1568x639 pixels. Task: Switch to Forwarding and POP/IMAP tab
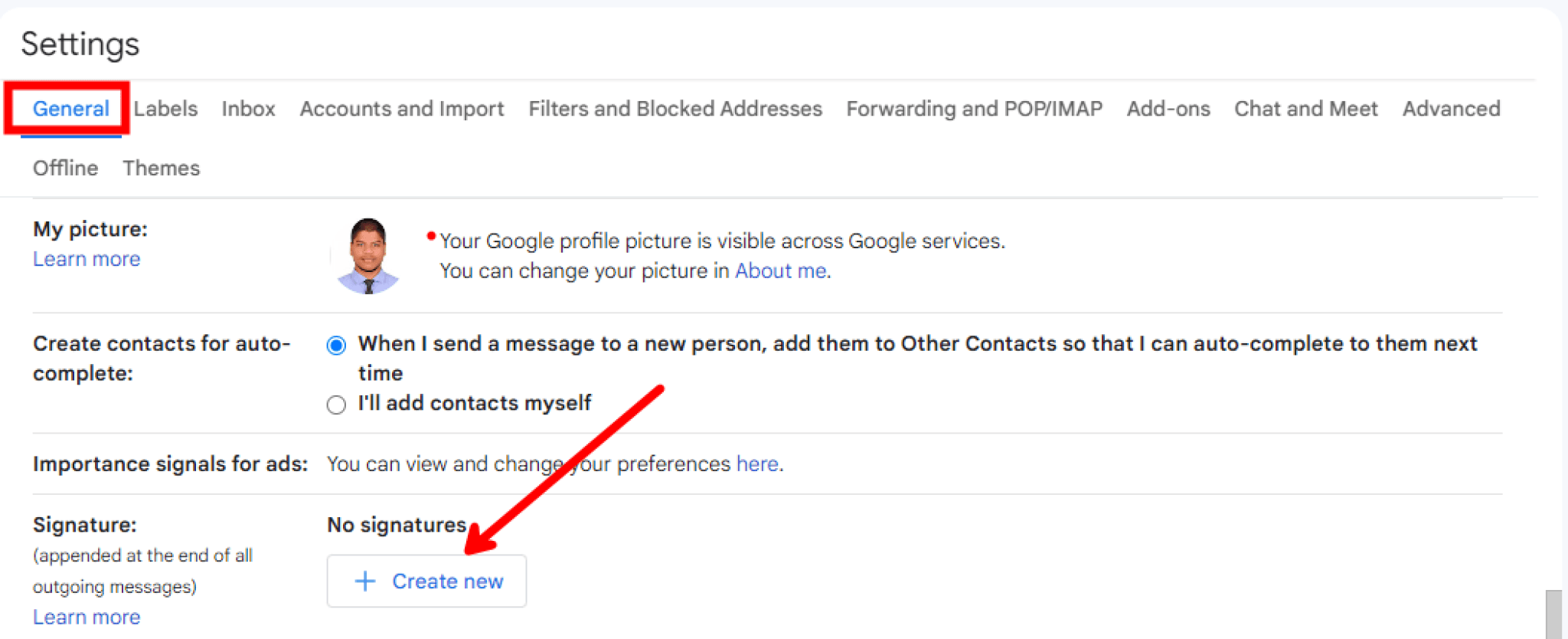pos(974,109)
